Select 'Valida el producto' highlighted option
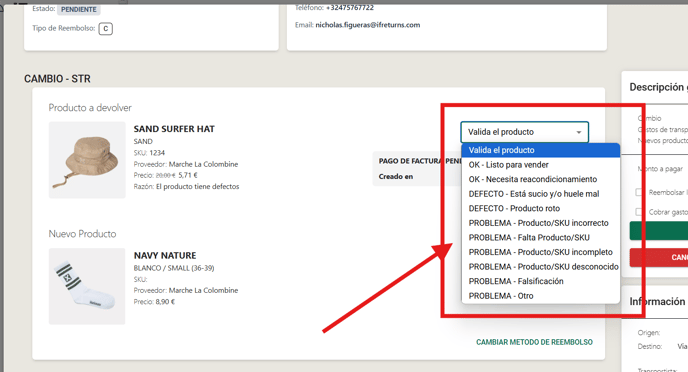Image resolution: width=688 pixels, height=372 pixels. click(541, 150)
